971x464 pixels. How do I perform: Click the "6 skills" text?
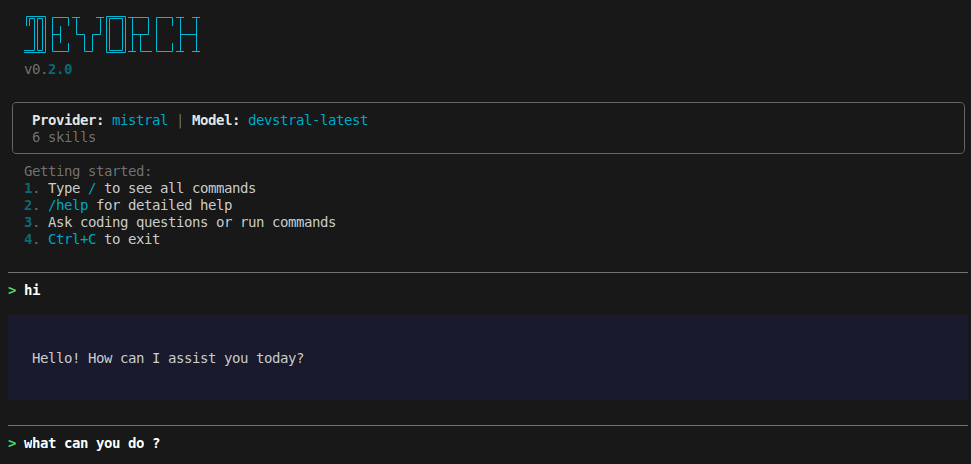64,137
